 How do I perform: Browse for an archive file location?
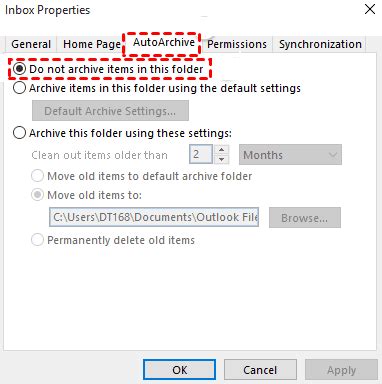(x=305, y=218)
